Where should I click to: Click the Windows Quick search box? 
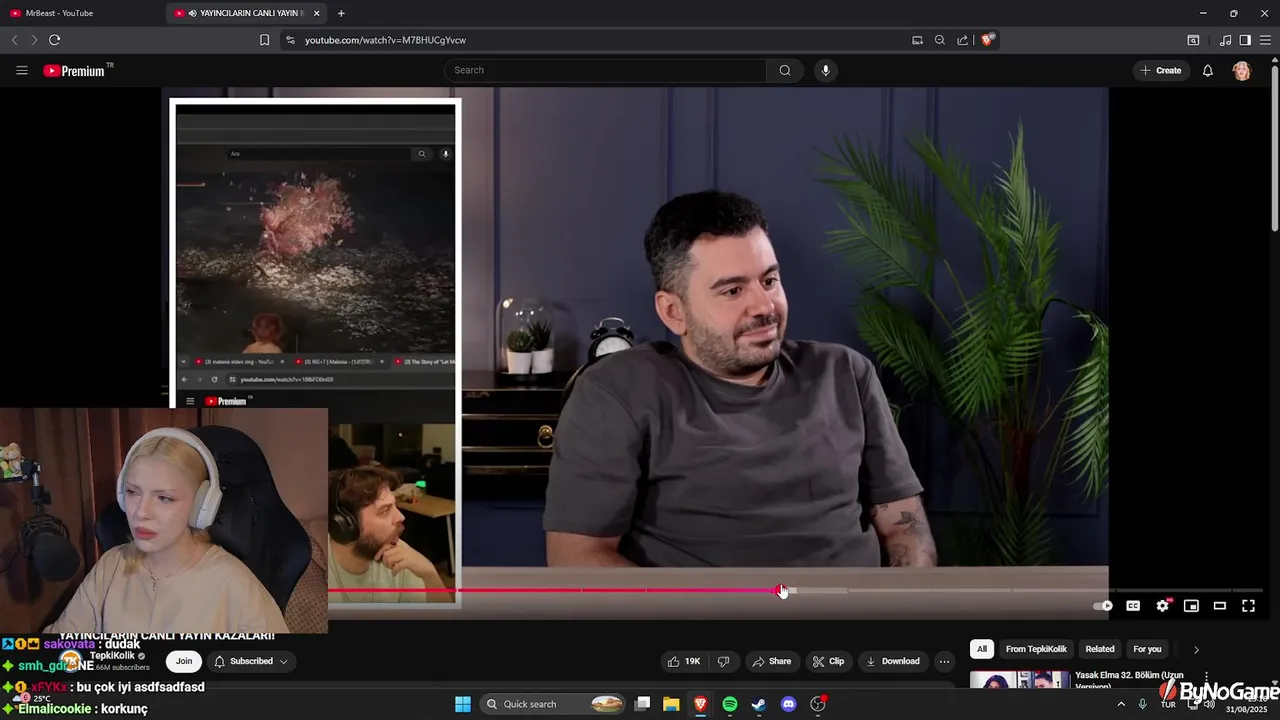(553, 704)
